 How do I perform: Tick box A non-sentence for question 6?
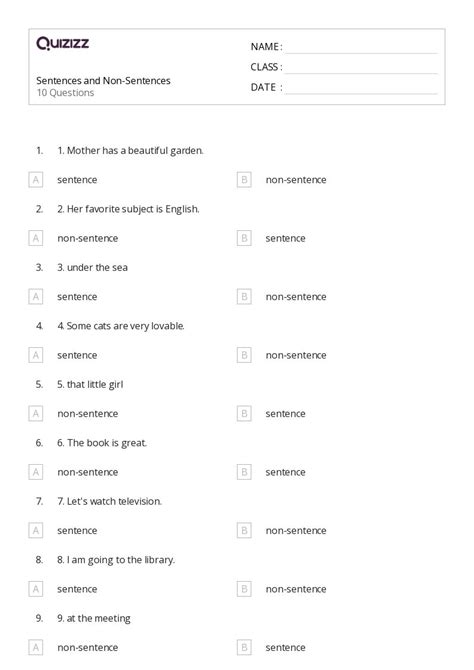[36, 472]
